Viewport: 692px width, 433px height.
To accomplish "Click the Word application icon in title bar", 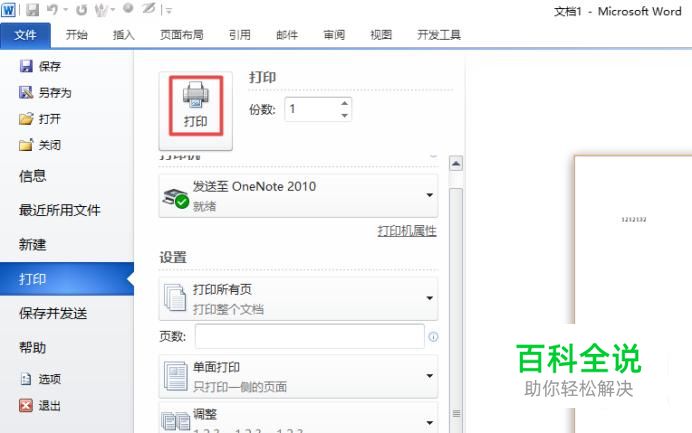I will click(x=9, y=10).
